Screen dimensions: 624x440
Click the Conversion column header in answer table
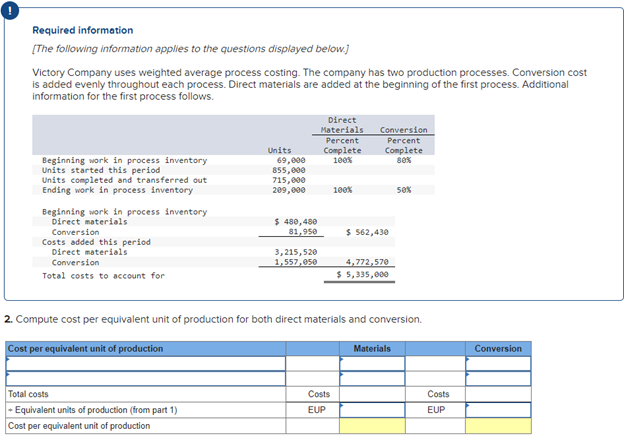[x=498, y=348]
